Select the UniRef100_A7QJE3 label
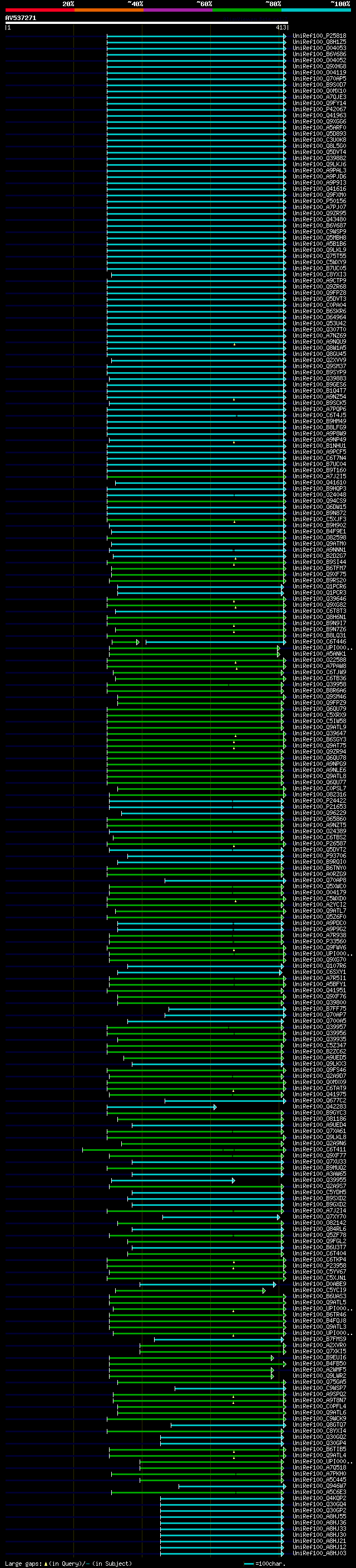356x1568 pixels. pos(319,97)
